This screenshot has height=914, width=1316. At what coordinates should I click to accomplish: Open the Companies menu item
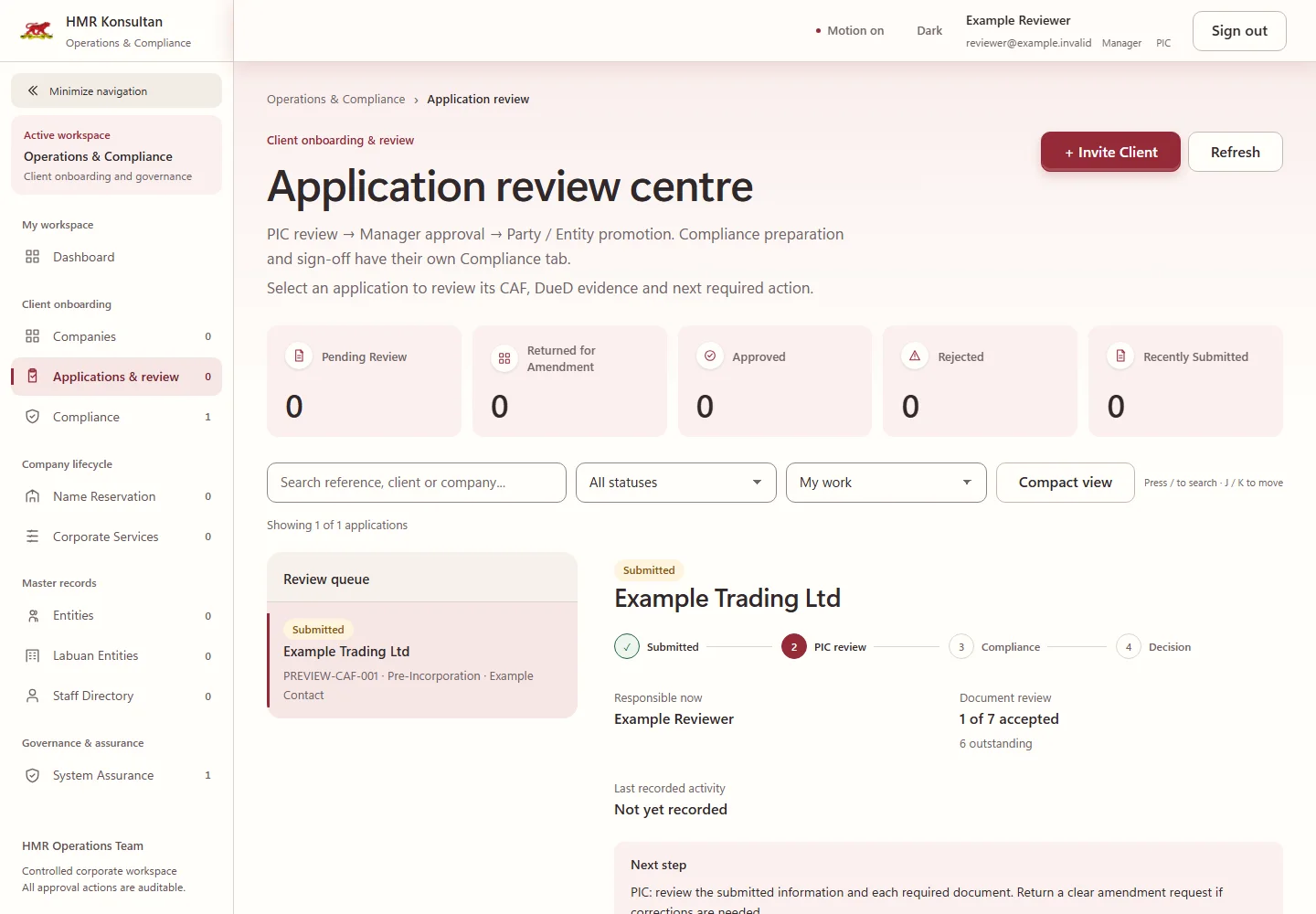click(116, 336)
